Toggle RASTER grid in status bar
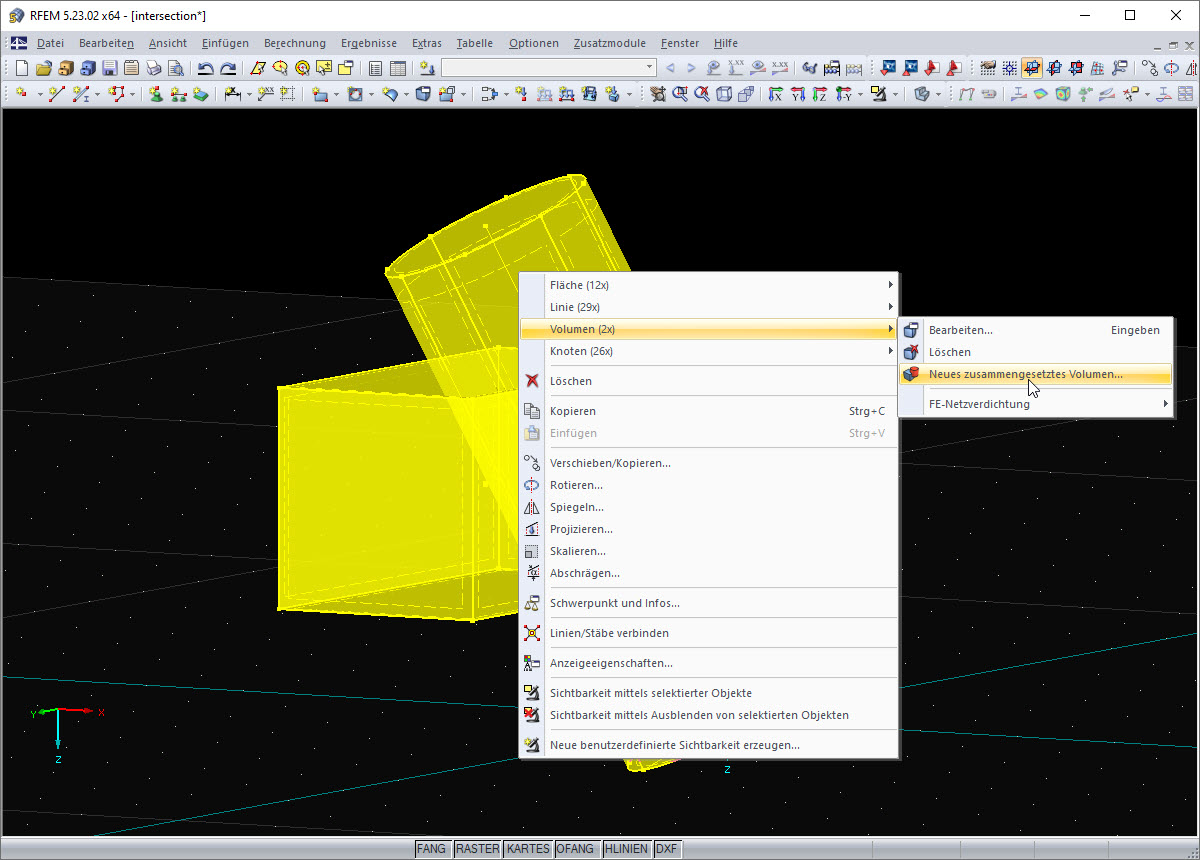 click(x=477, y=849)
